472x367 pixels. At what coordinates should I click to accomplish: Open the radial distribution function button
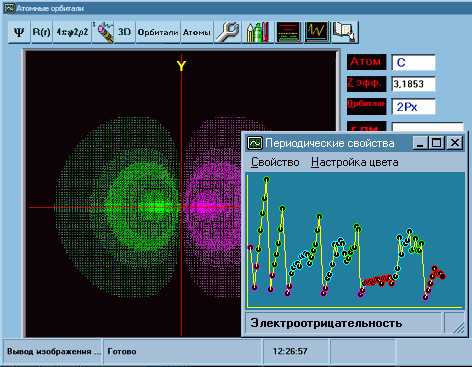click(x=72, y=32)
